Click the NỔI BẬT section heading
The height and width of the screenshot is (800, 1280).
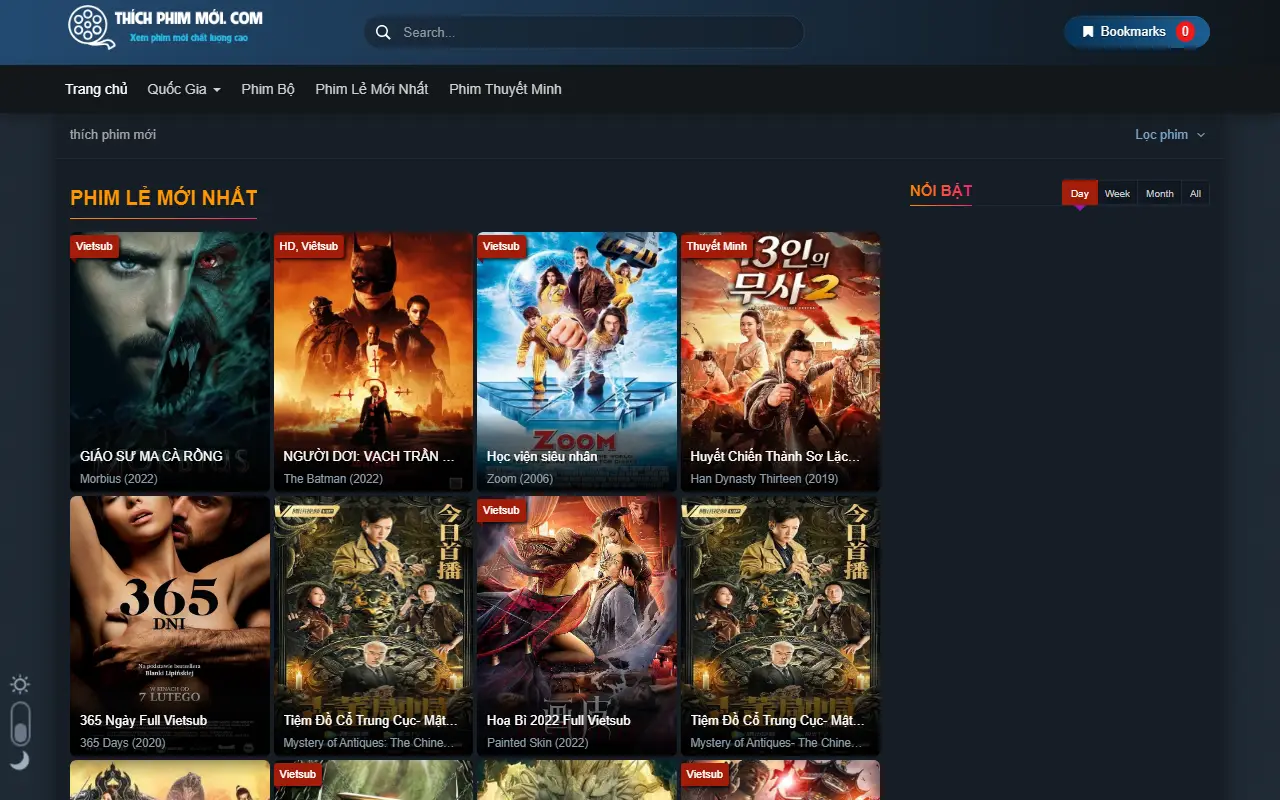click(941, 191)
